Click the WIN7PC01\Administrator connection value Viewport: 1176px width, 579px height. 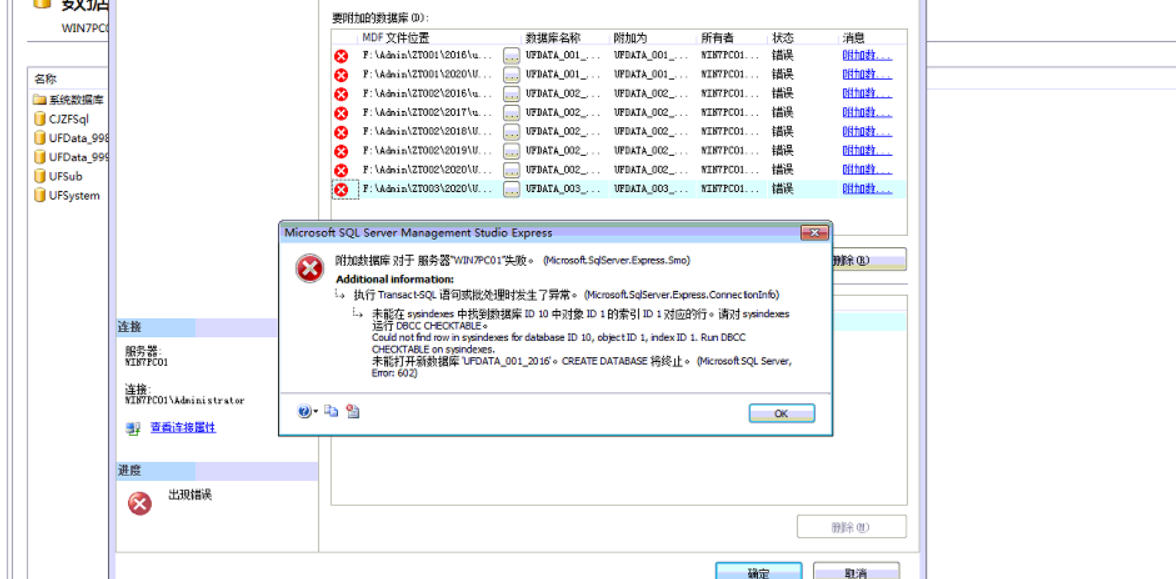pyautogui.click(x=184, y=400)
